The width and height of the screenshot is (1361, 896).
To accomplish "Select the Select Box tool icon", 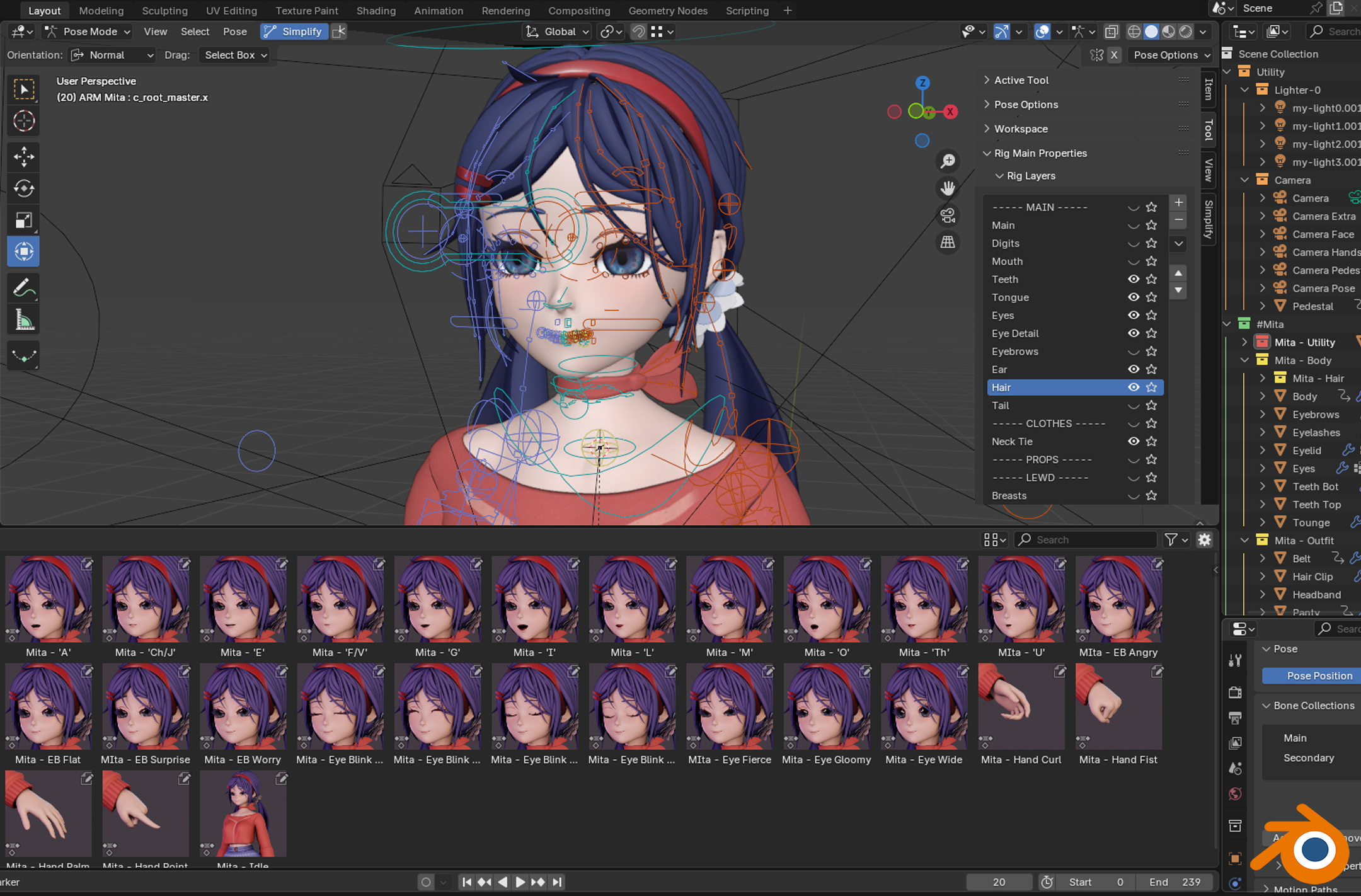I will point(24,89).
